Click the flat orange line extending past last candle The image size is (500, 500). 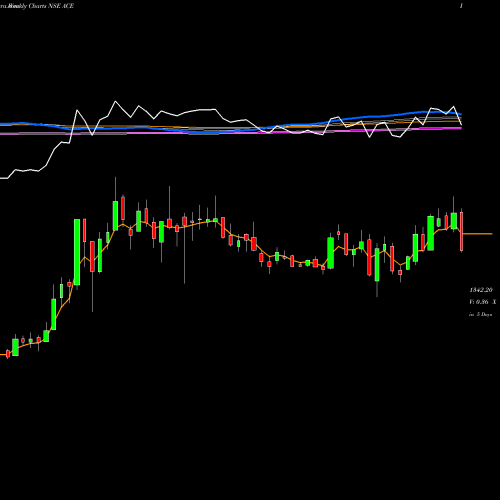[477, 234]
